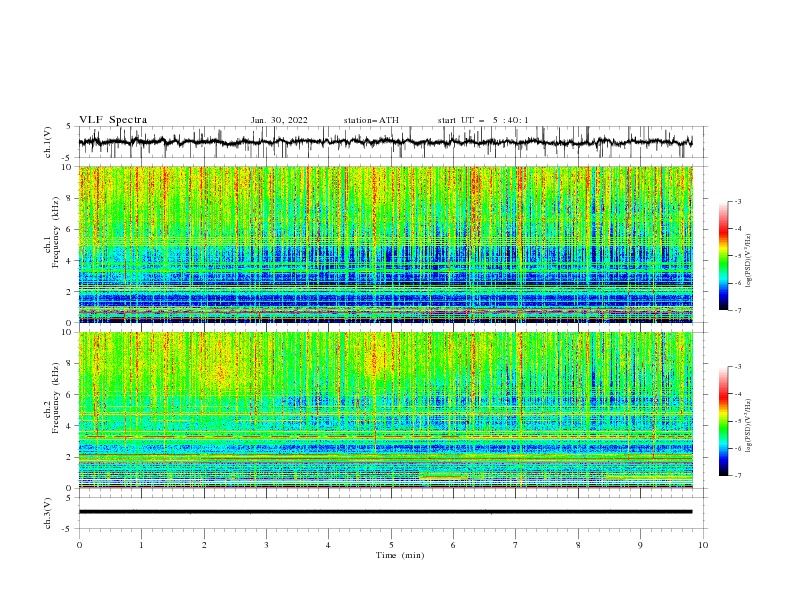792x612 pixels.
Task: Click the "-3" tick on ch.1 colorbar
Action: click(737, 201)
